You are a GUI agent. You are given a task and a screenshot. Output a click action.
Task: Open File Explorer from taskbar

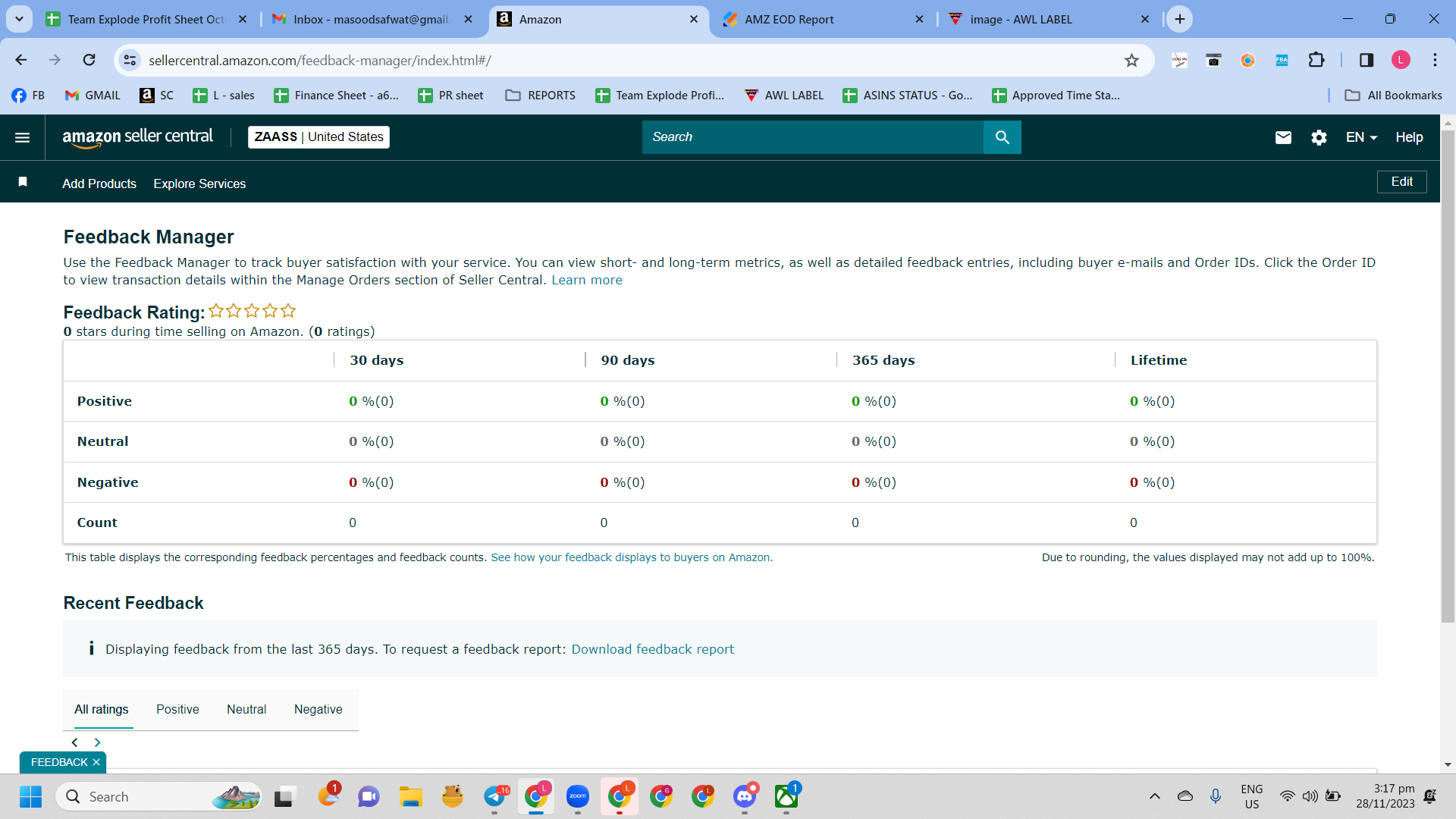coord(411,796)
